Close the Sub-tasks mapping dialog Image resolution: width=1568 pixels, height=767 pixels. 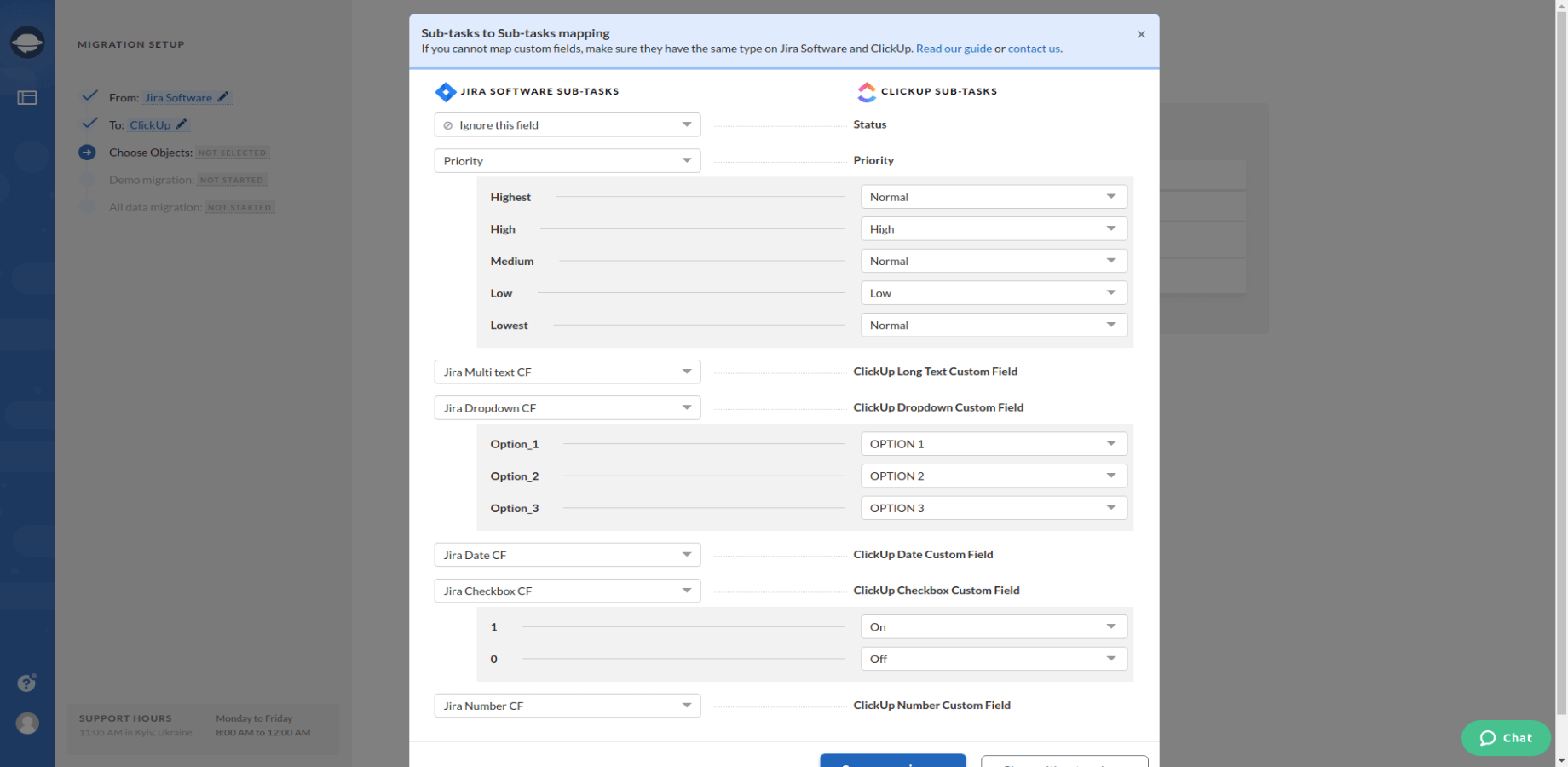[1141, 34]
